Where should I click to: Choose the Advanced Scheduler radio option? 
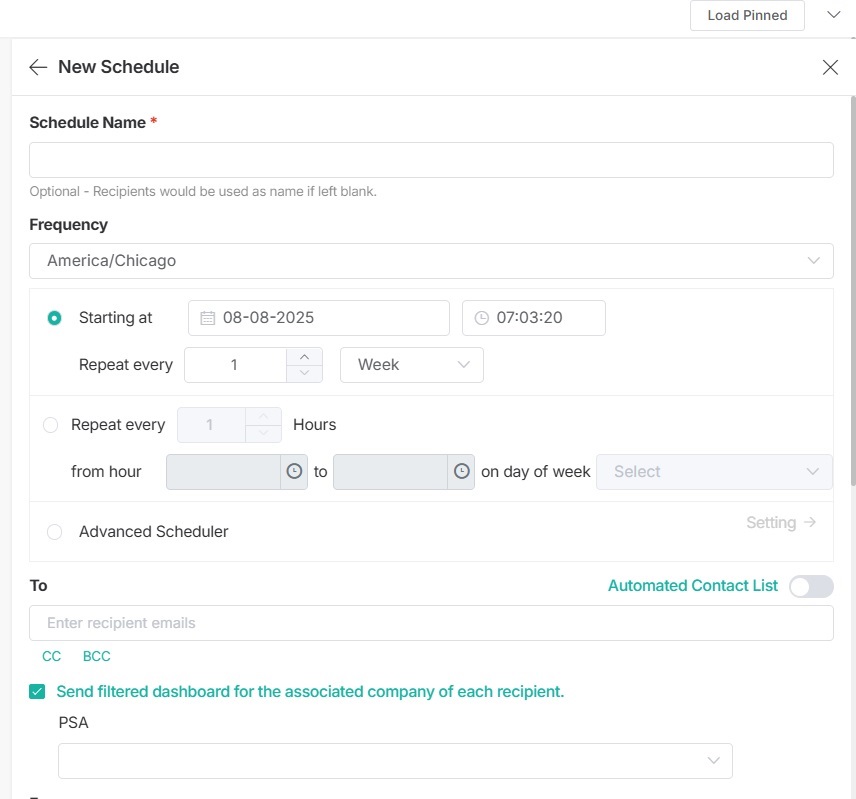click(x=54, y=532)
